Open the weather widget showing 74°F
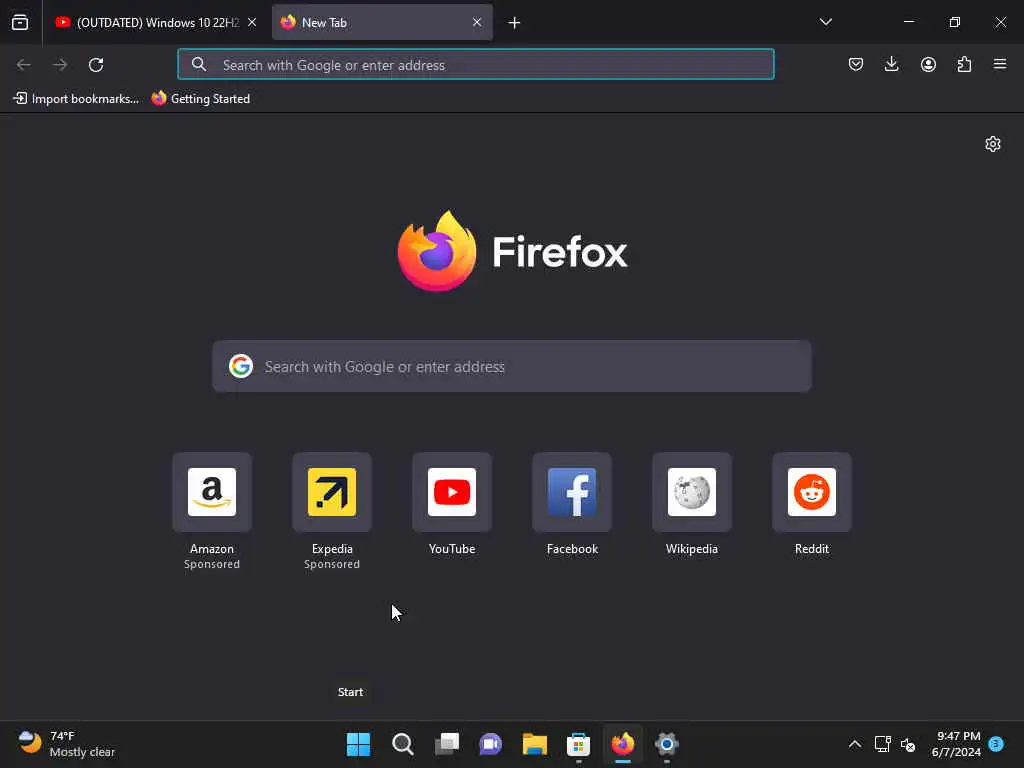Image resolution: width=1024 pixels, height=768 pixels. point(65,744)
